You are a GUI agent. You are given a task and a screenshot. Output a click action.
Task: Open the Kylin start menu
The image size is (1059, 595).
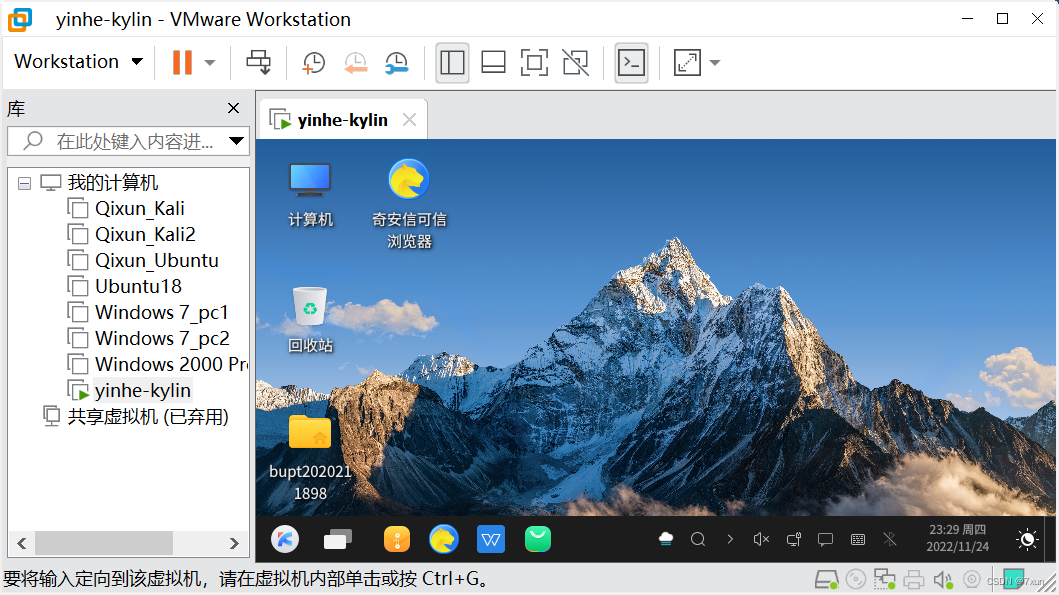[285, 540]
